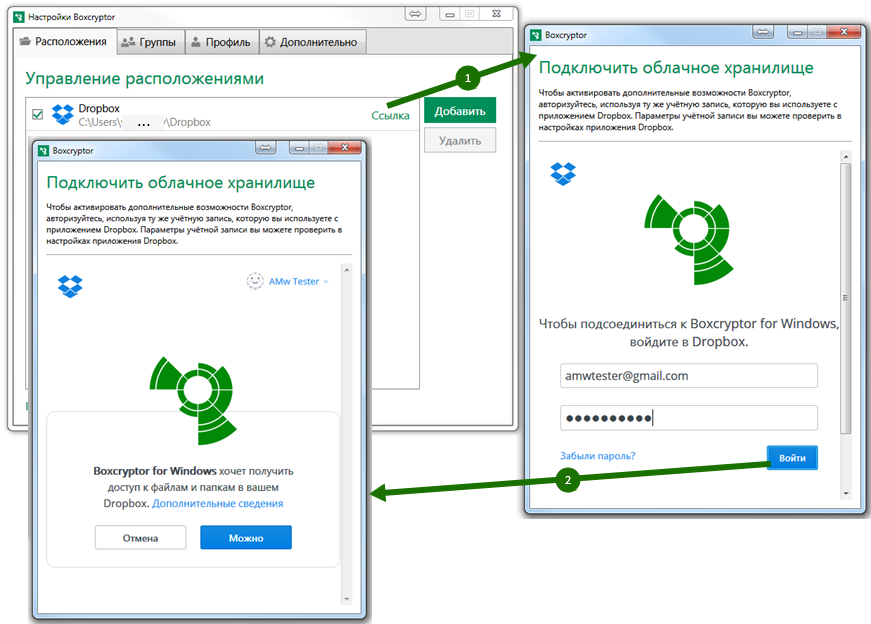Click scrollbar down arrow in permission window
Image resolution: width=871 pixels, height=624 pixels.
pyautogui.click(x=347, y=599)
